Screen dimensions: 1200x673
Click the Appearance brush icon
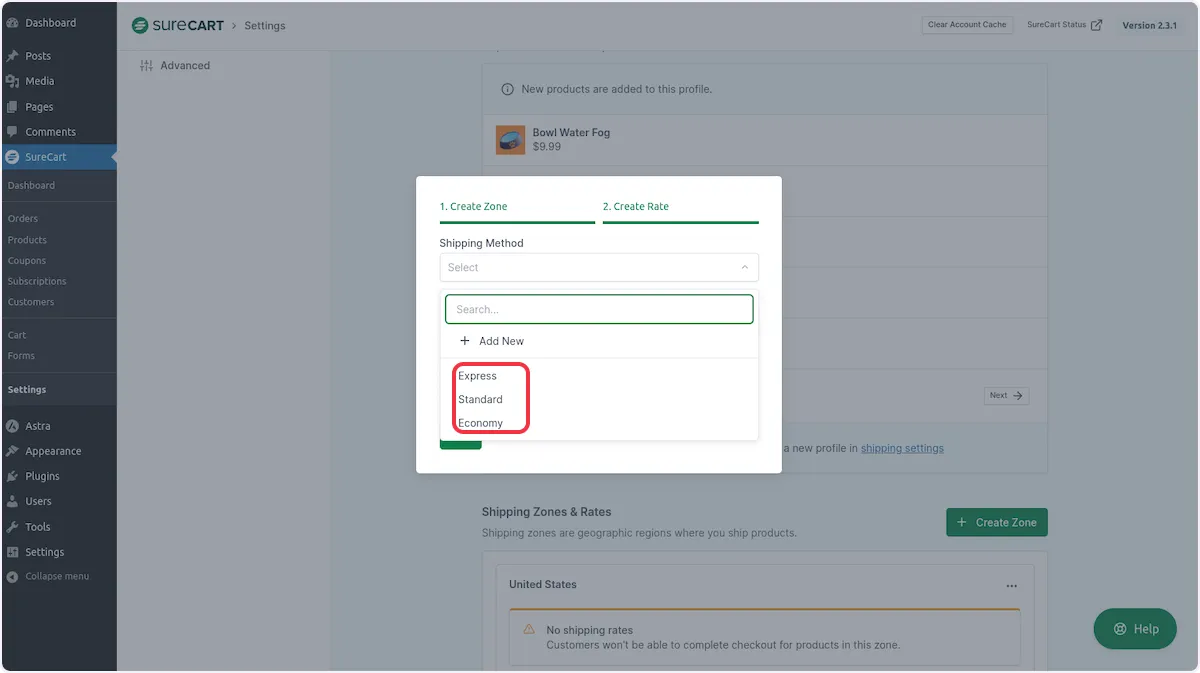point(12,451)
